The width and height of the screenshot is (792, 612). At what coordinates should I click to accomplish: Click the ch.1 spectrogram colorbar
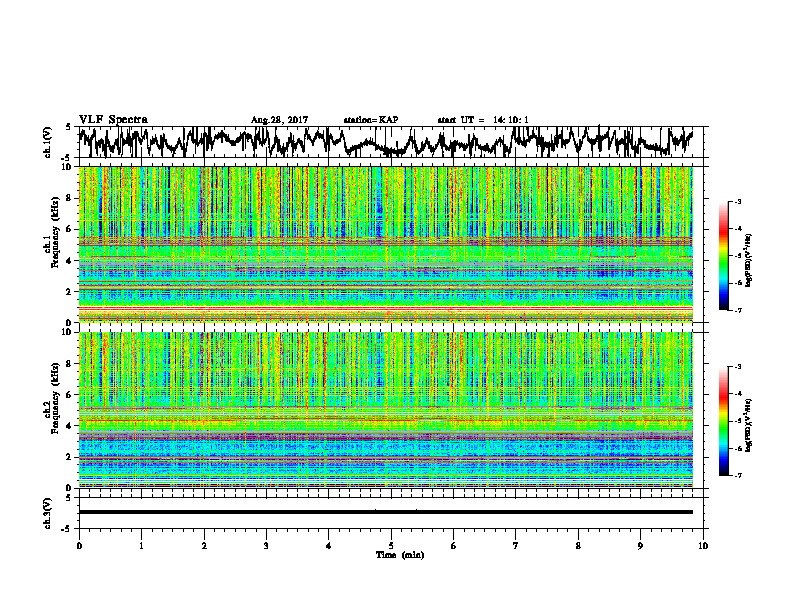point(723,256)
